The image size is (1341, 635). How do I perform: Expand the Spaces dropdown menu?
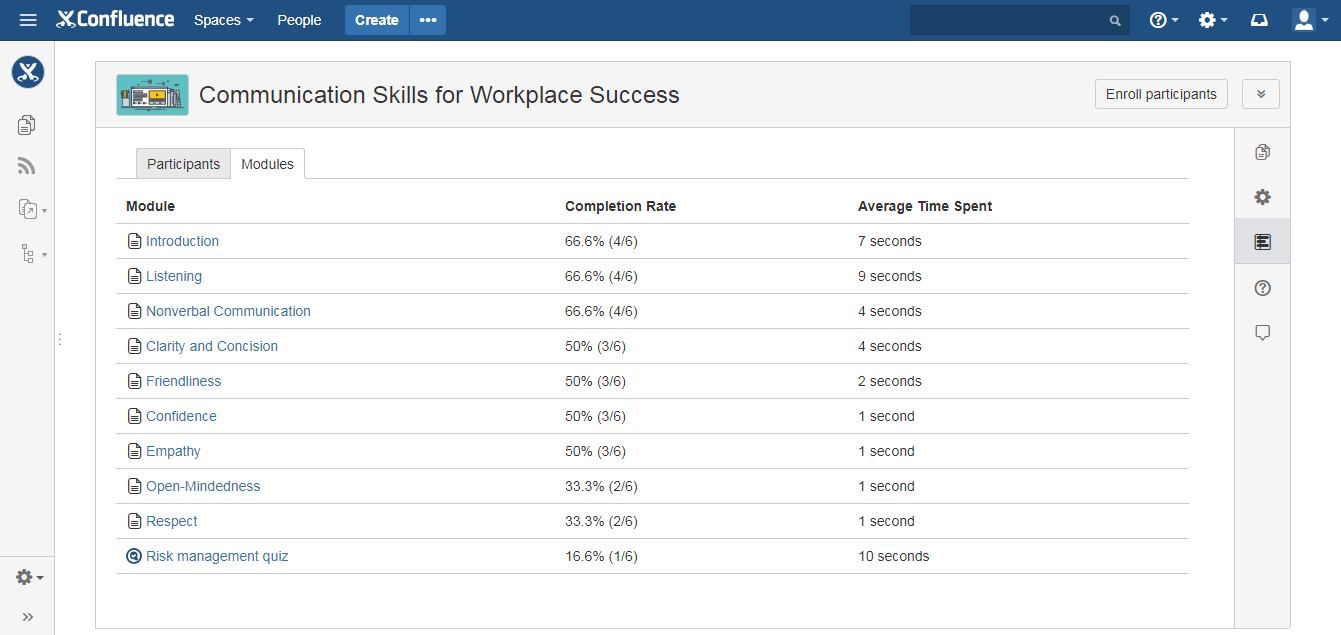tap(223, 19)
